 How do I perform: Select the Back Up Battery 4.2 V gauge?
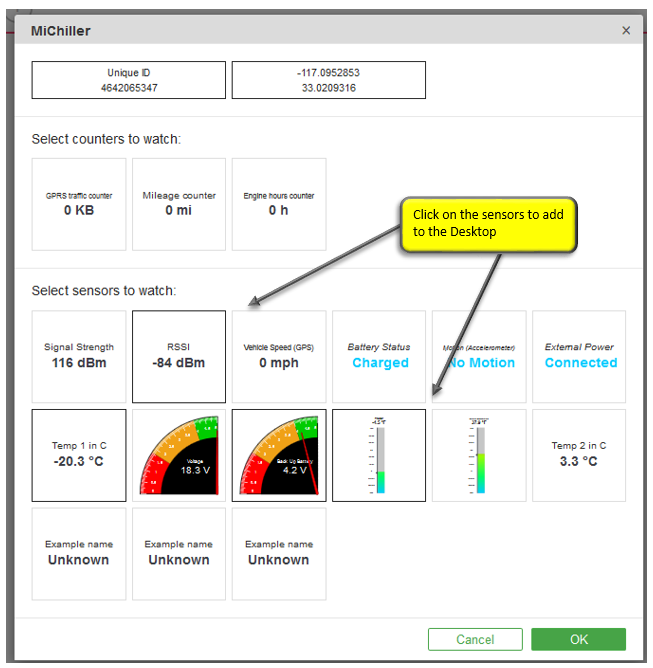click(x=279, y=455)
